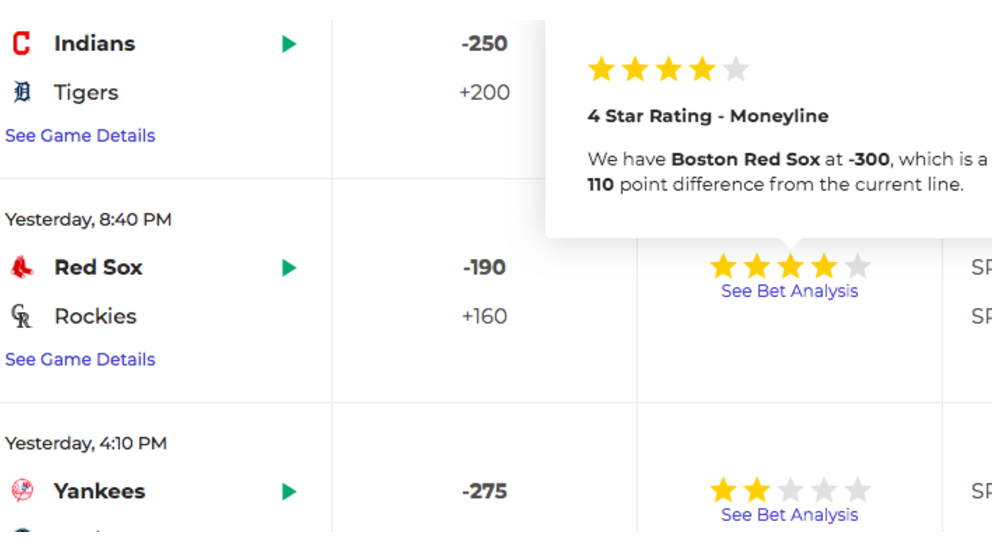Screen dimensions: 992x560
Task: Select the Indians -250 moneyline odds
Action: point(485,44)
